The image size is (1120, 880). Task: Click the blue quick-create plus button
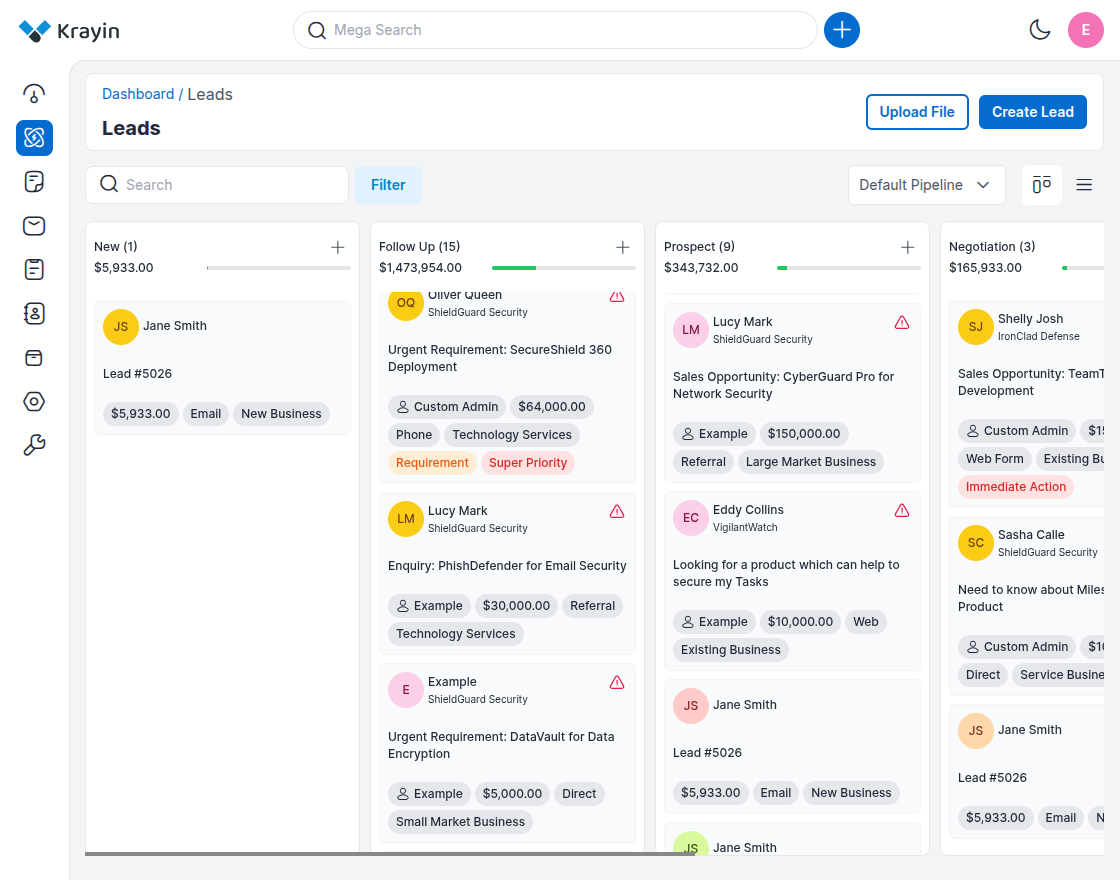[841, 30]
